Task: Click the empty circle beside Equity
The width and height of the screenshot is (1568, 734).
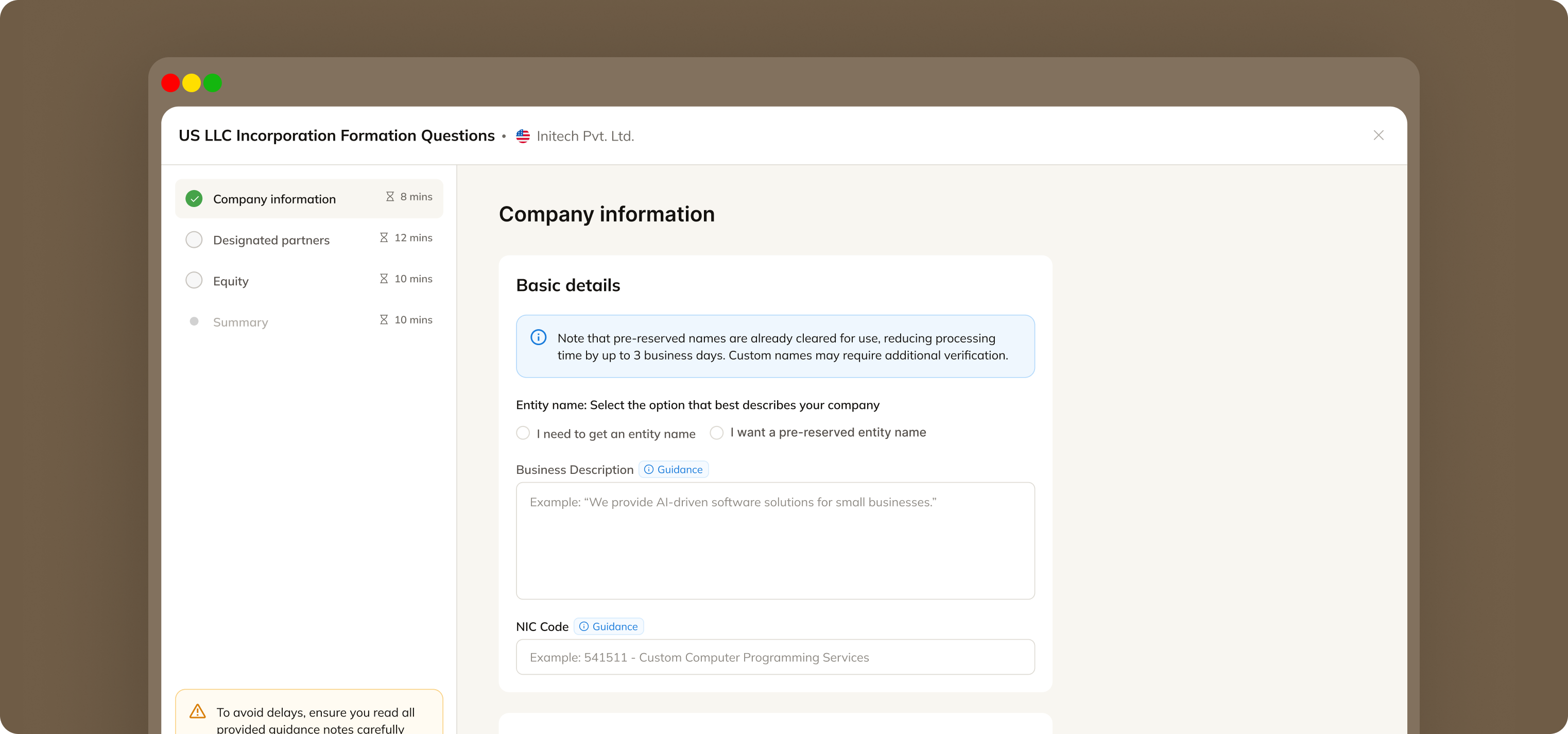Action: click(x=194, y=280)
